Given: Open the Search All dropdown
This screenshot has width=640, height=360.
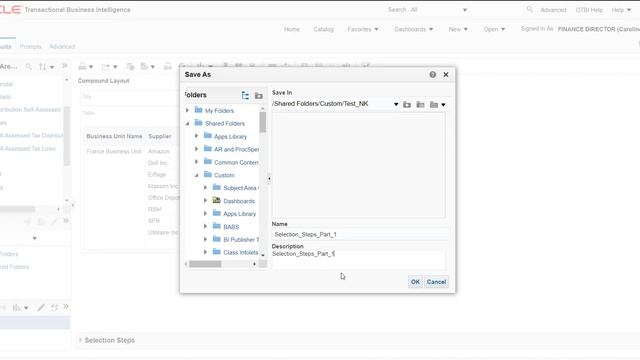Looking at the screenshot, I should (464, 10).
